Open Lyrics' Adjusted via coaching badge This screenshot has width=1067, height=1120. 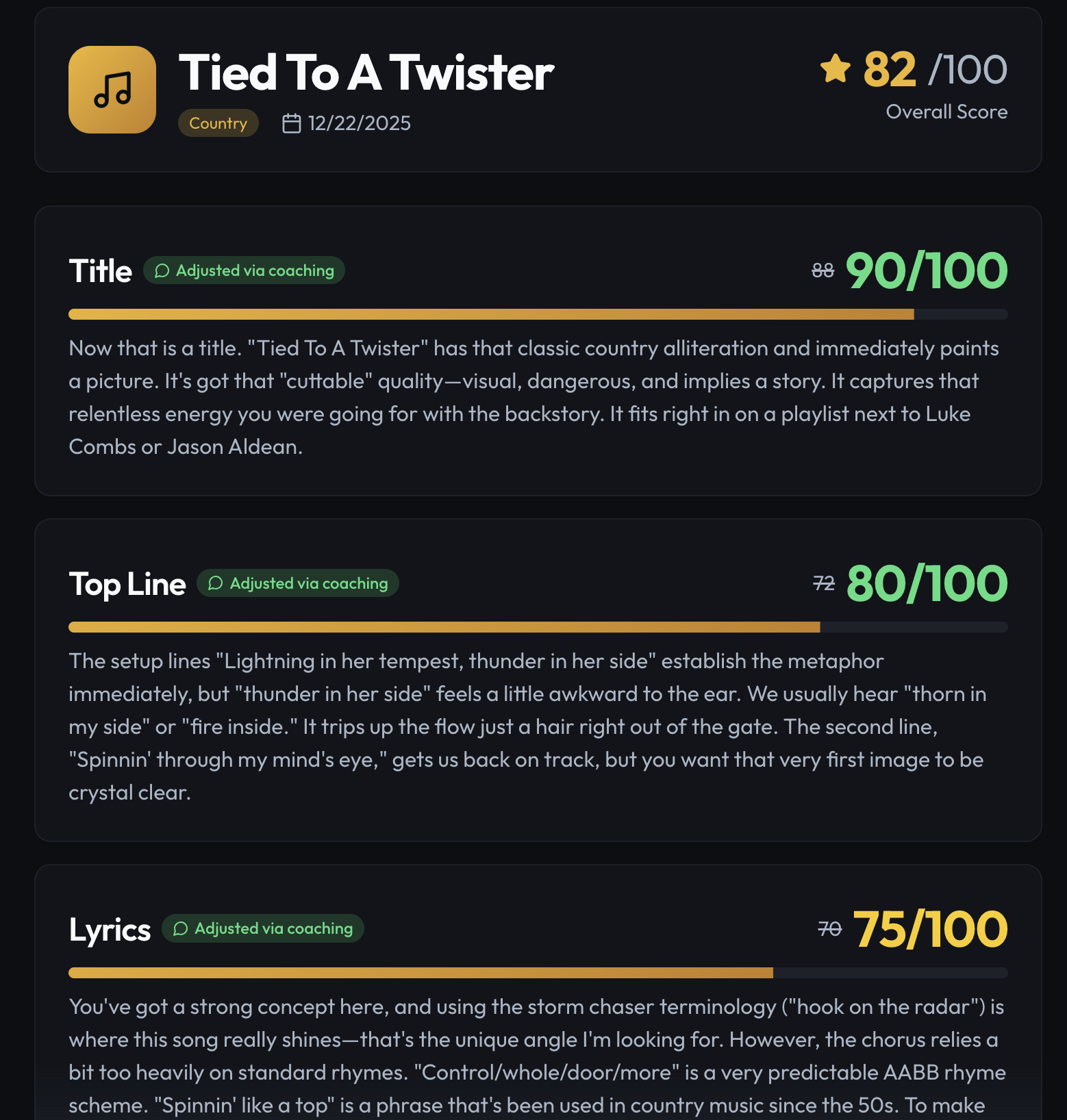[263, 928]
